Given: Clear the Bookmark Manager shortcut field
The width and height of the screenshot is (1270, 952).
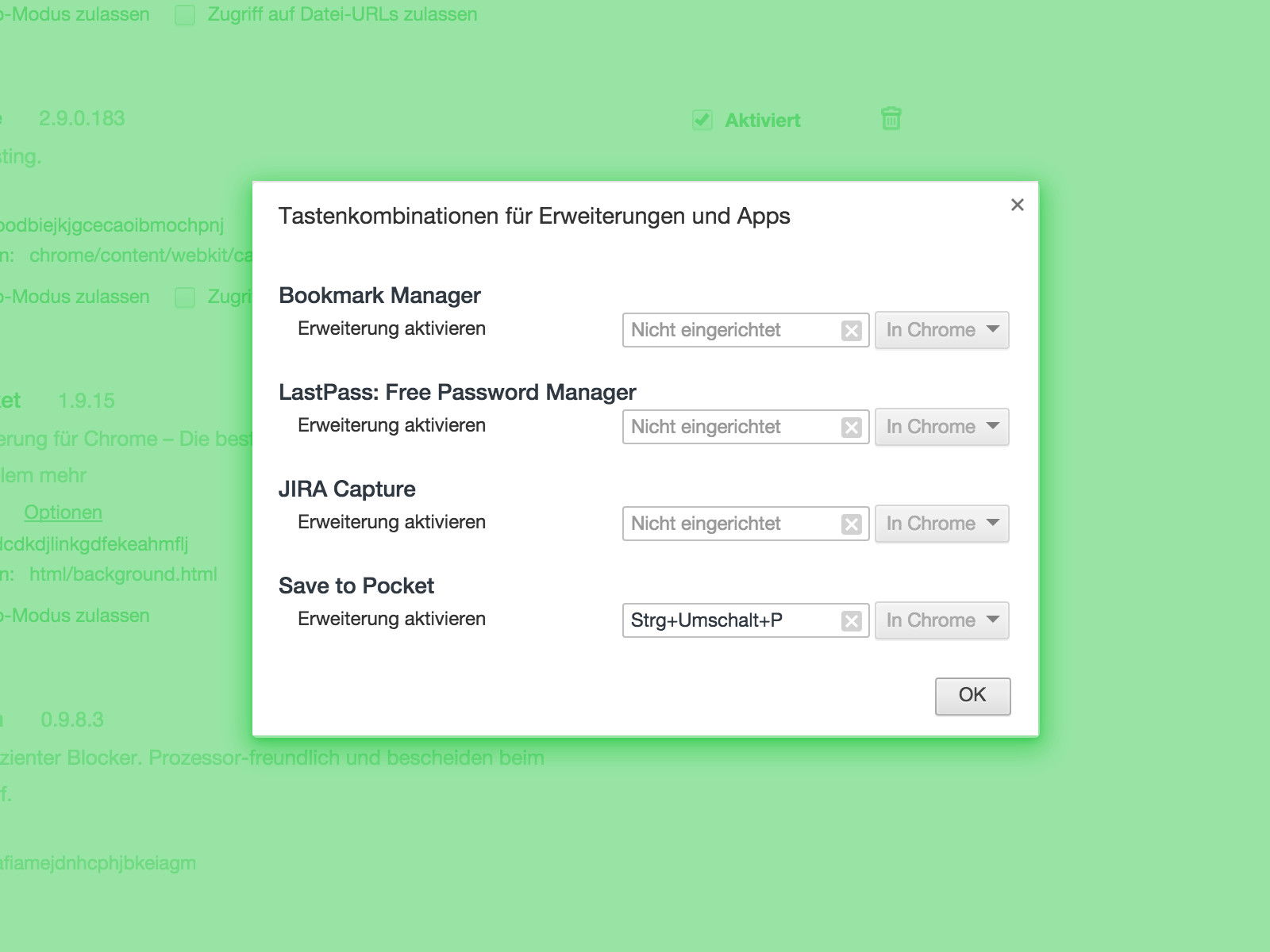Looking at the screenshot, I should (851, 331).
